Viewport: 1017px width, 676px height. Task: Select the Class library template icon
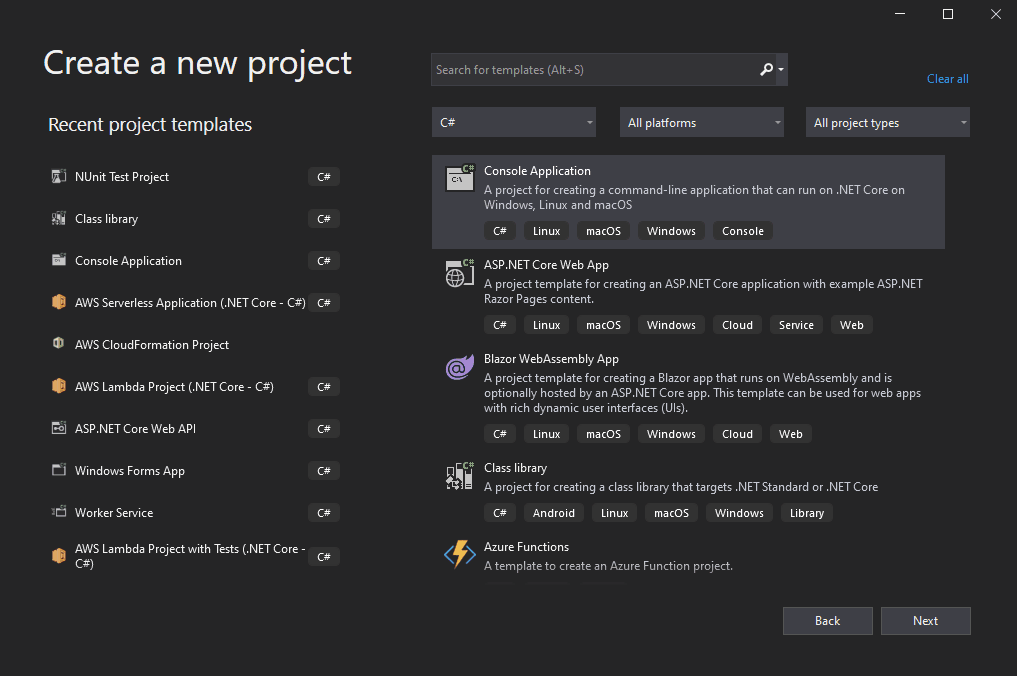pyautogui.click(x=459, y=476)
